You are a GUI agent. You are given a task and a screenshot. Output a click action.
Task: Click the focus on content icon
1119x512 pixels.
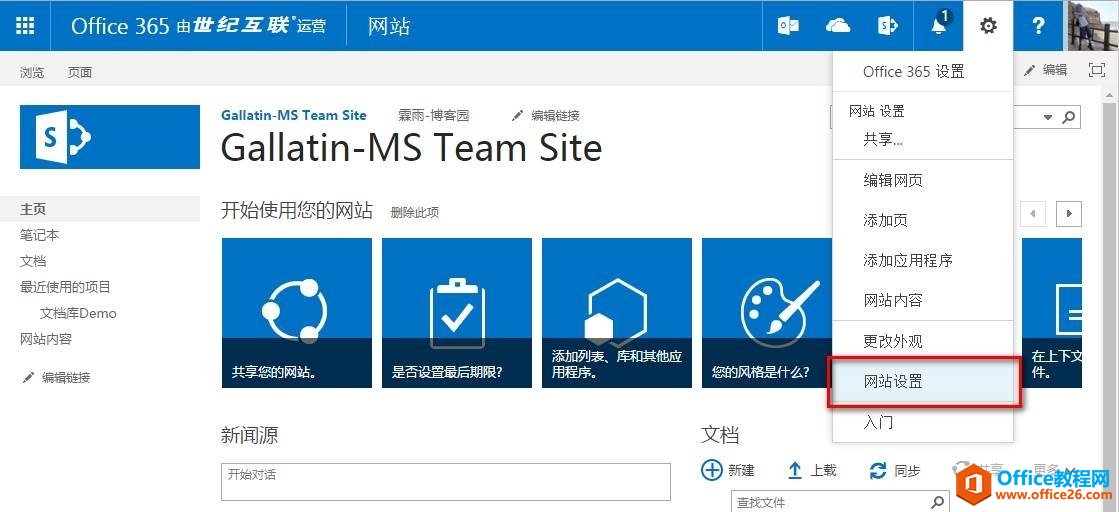(x=1096, y=70)
